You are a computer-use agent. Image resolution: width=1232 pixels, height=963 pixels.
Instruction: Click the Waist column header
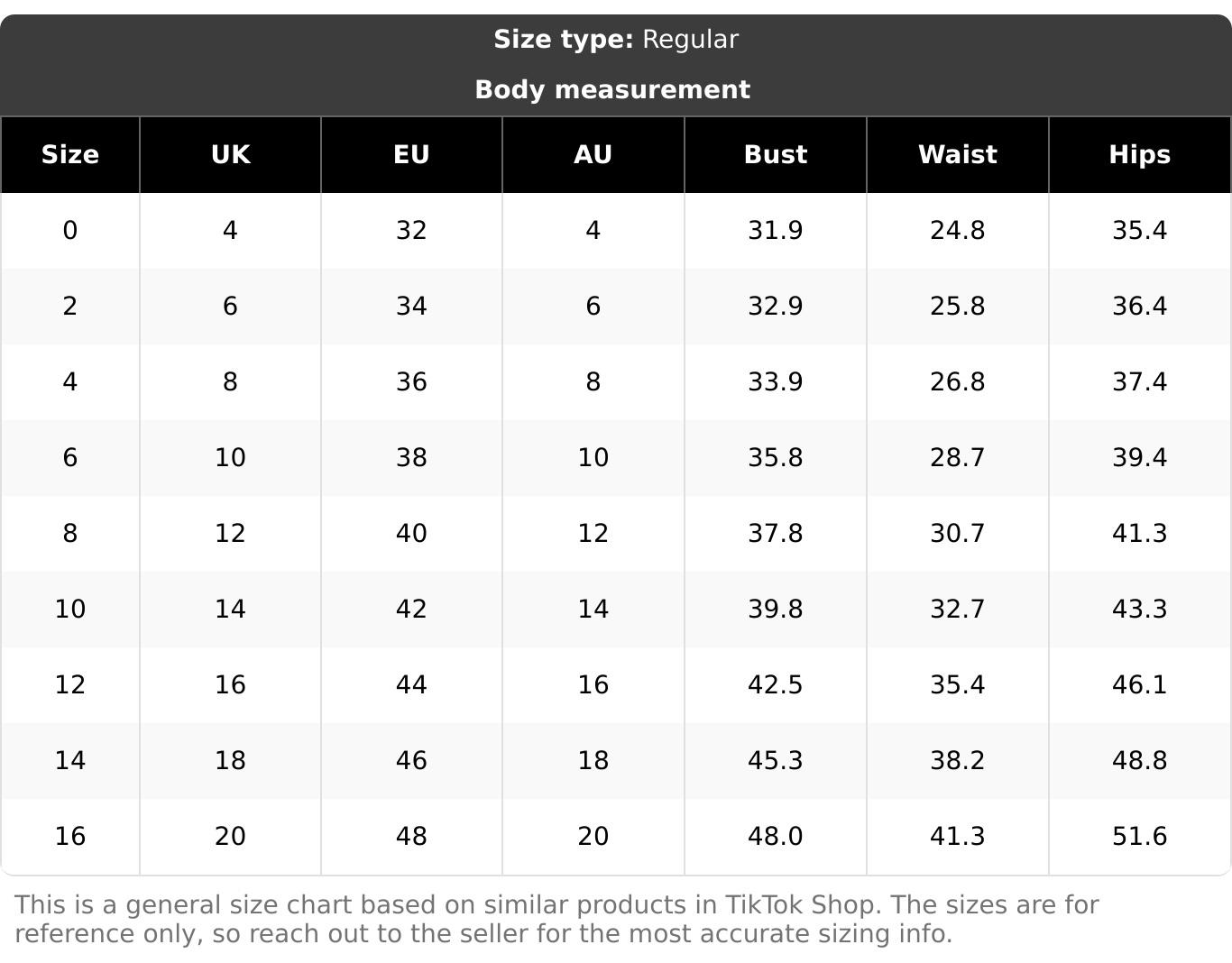point(957,155)
